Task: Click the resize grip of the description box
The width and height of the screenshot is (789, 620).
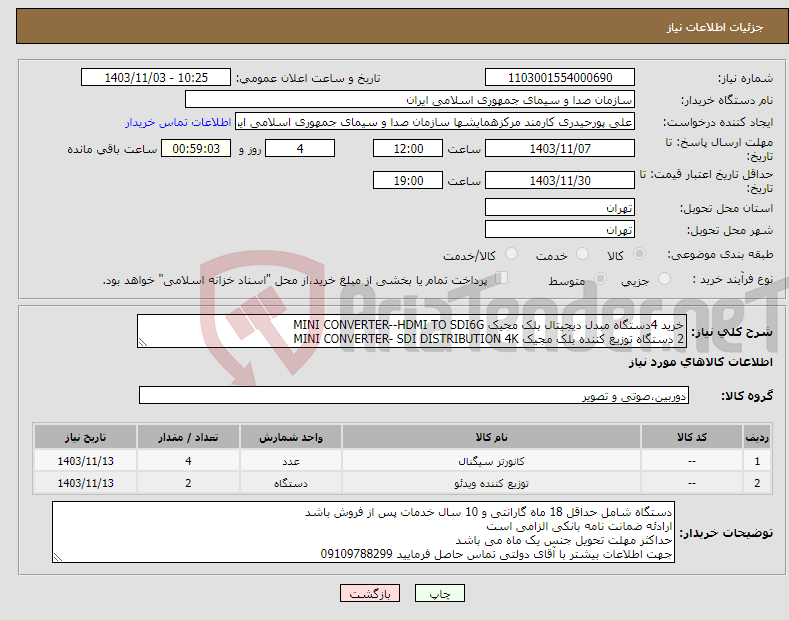Action: [143, 342]
